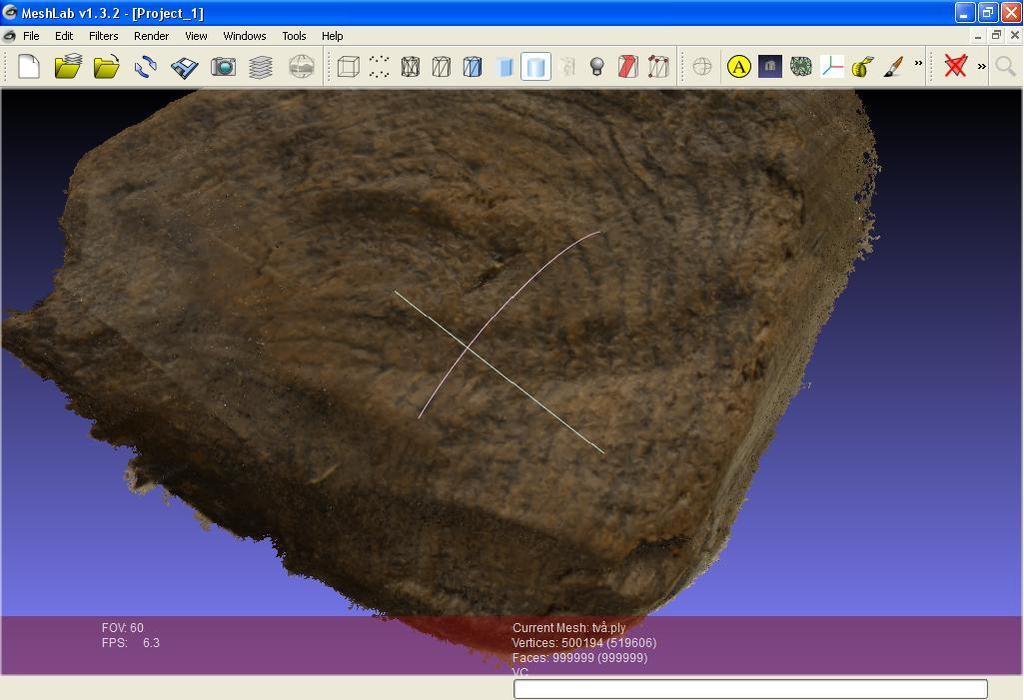Click the document icon left of File
This screenshot has height=700, width=1024.
(9, 36)
